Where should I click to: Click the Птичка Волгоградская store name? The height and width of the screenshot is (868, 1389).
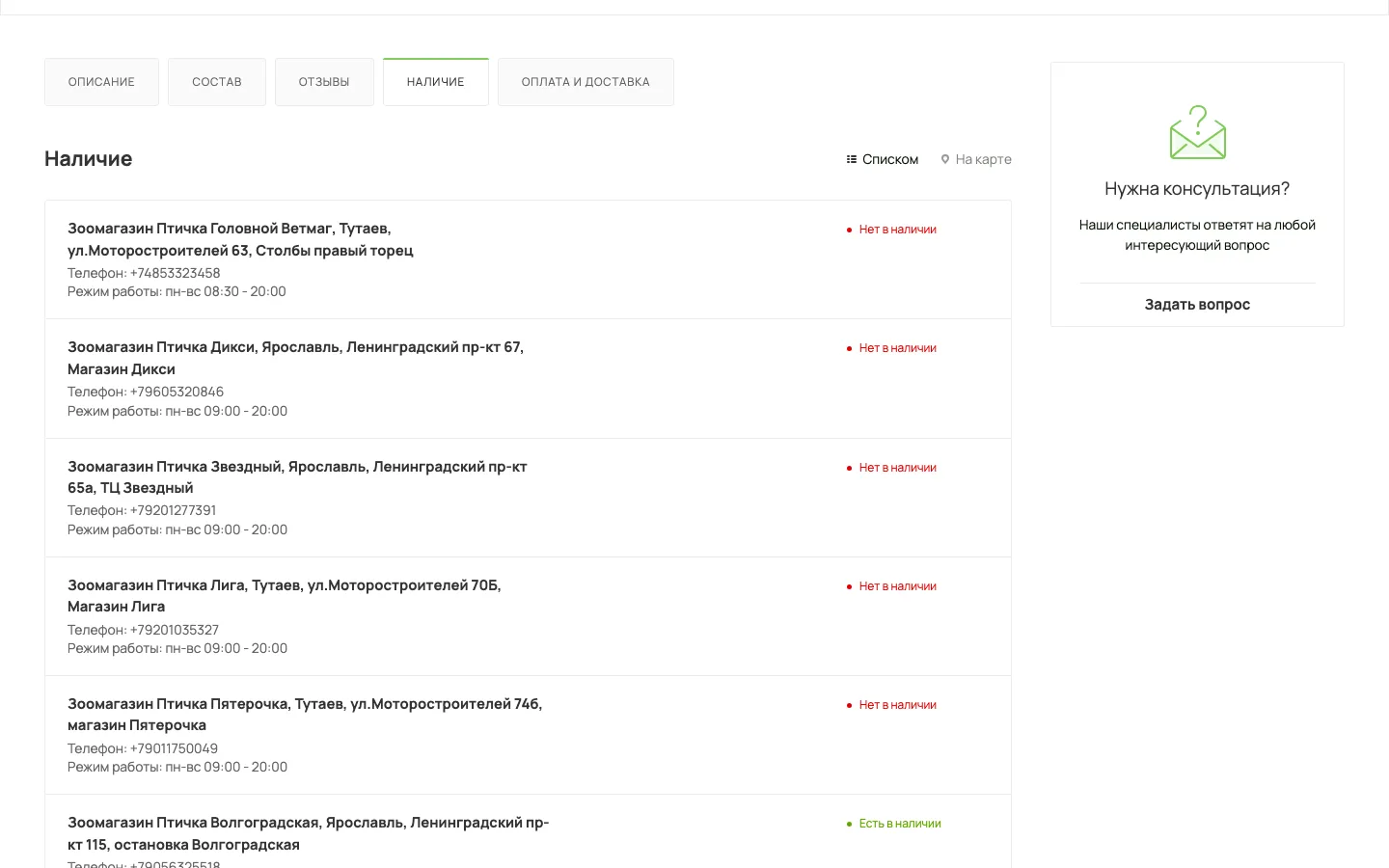point(308,833)
